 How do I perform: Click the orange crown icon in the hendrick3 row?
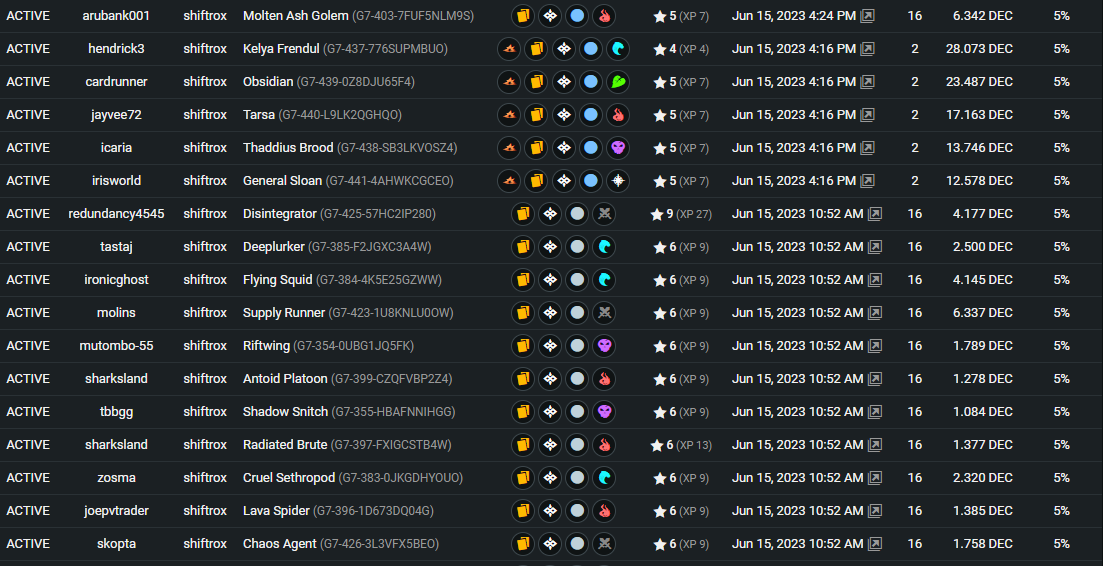click(x=509, y=49)
